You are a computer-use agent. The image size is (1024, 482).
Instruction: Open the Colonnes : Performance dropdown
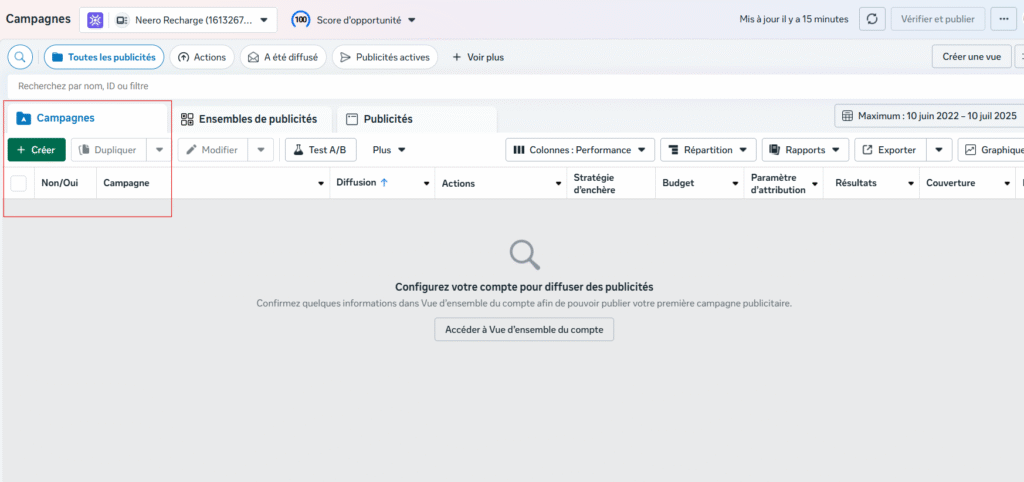(x=580, y=150)
